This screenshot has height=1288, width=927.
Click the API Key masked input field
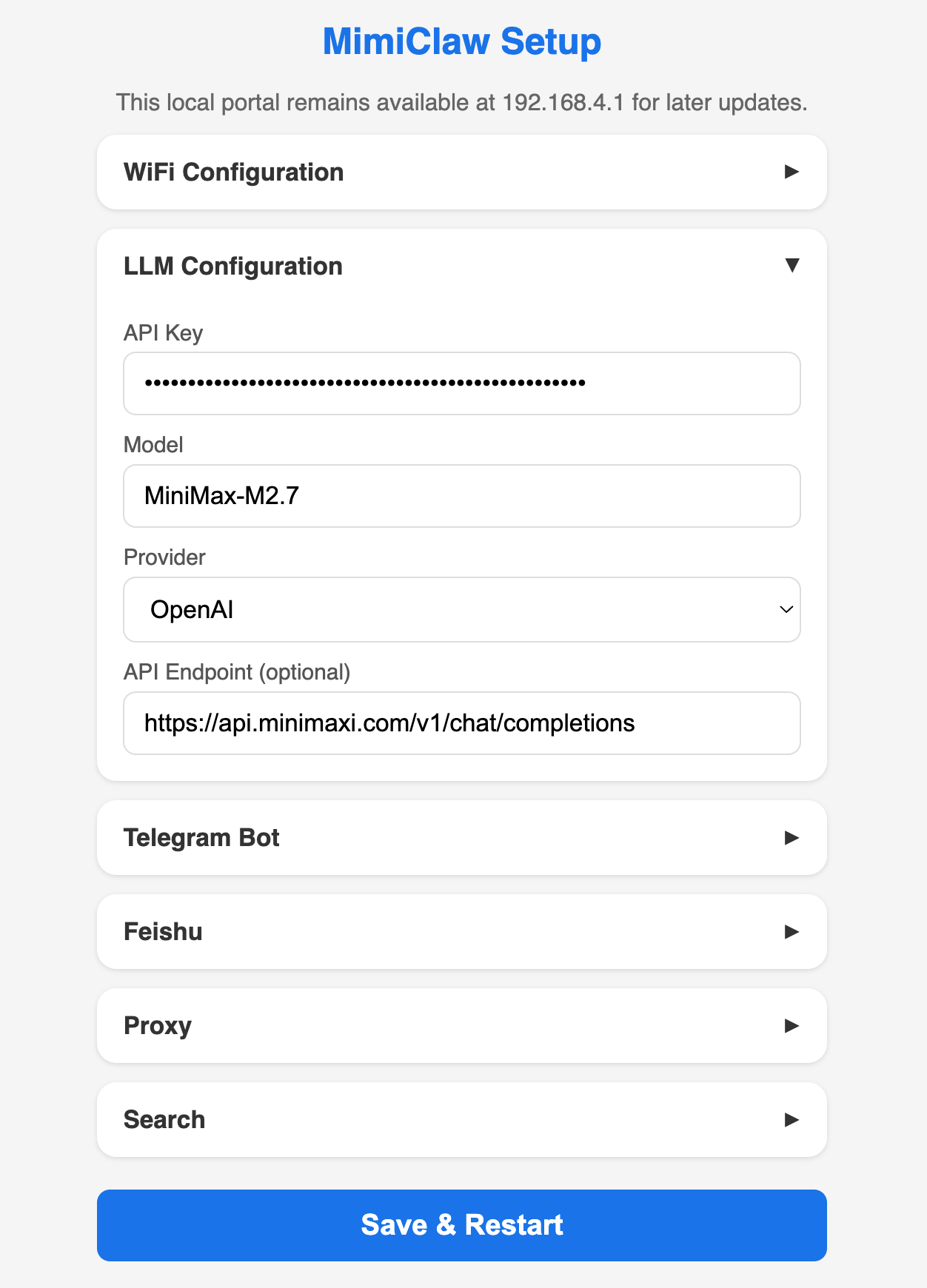pyautogui.click(x=461, y=383)
